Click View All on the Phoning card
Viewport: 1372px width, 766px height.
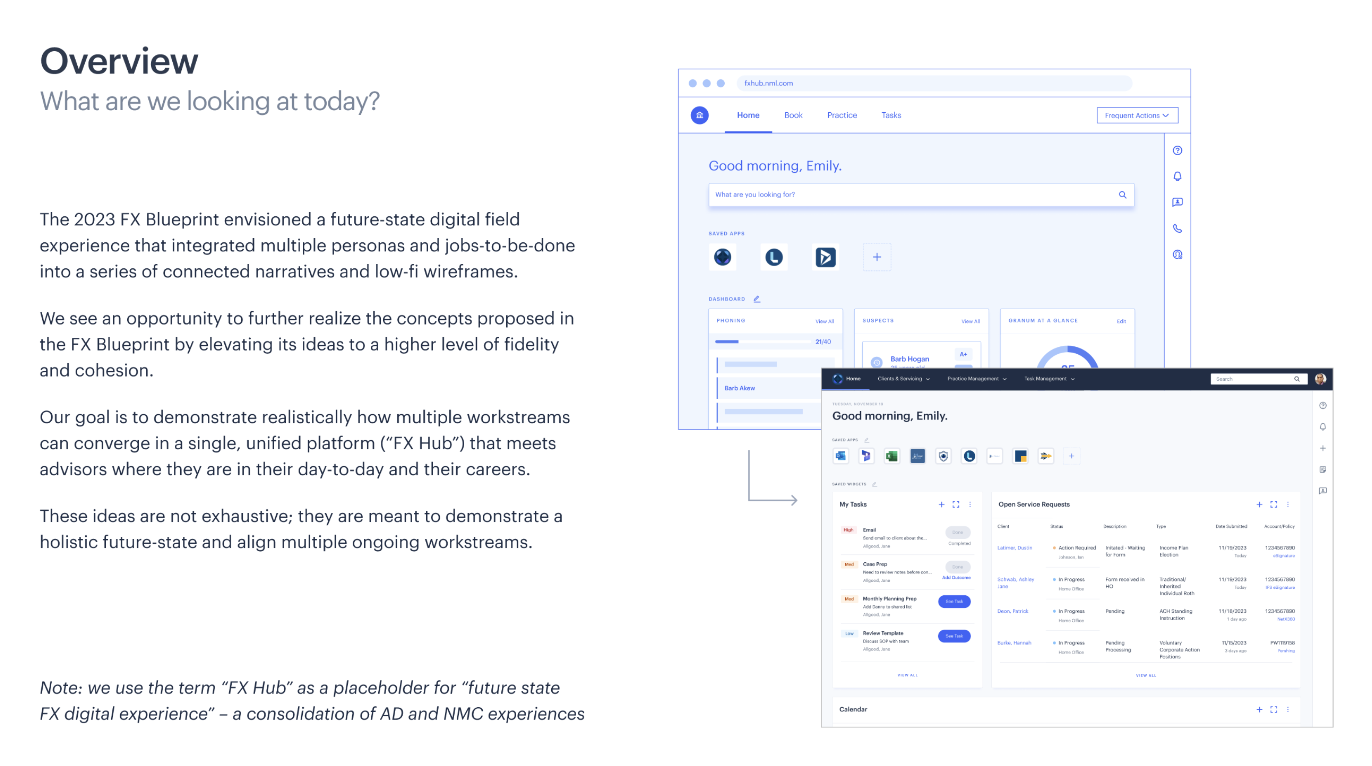(824, 321)
